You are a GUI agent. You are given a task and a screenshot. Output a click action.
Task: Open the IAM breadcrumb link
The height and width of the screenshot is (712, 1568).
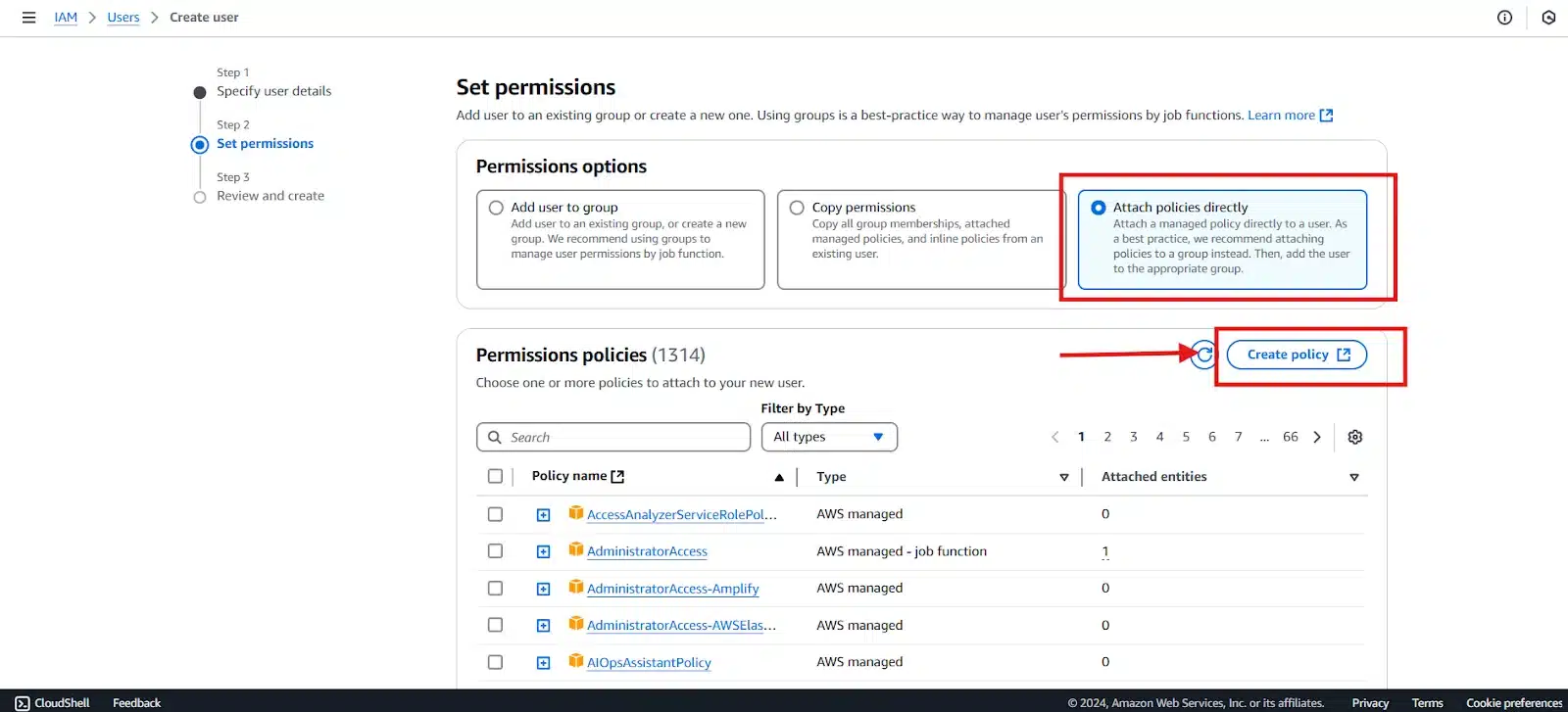coord(66,18)
